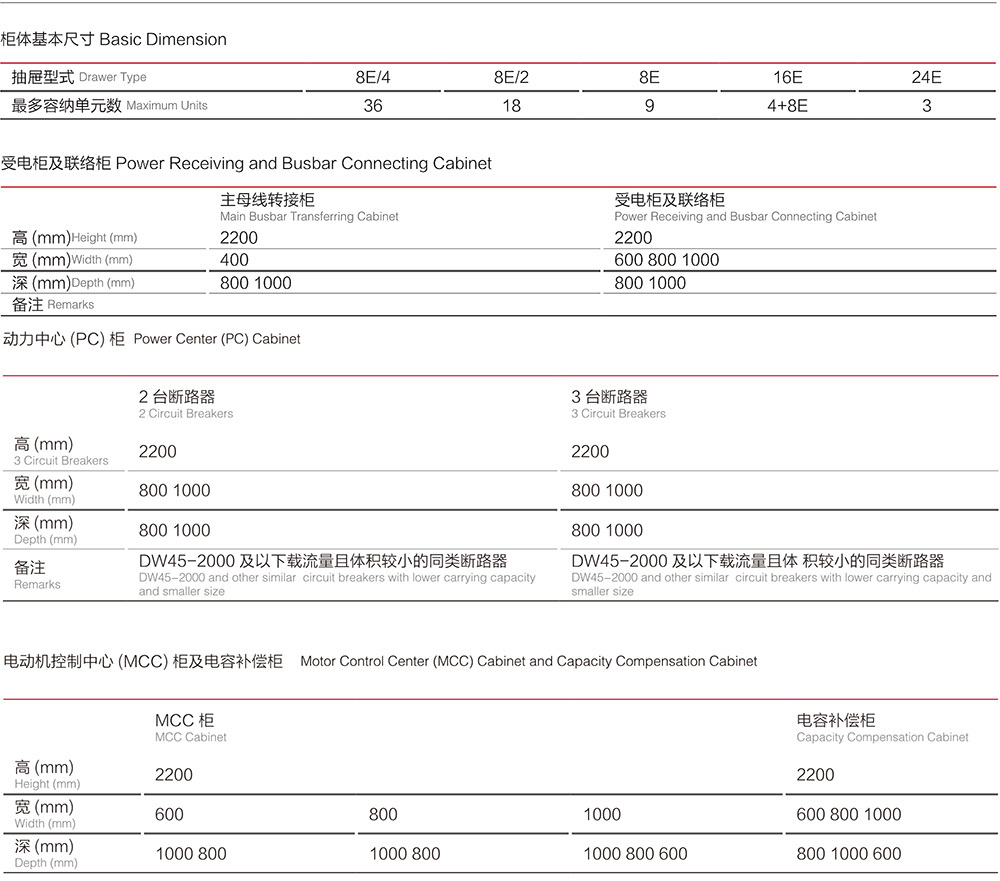This screenshot has width=1000, height=881.
Task: Click "备注 Remarks" label in Power Center table
Action: (37, 575)
